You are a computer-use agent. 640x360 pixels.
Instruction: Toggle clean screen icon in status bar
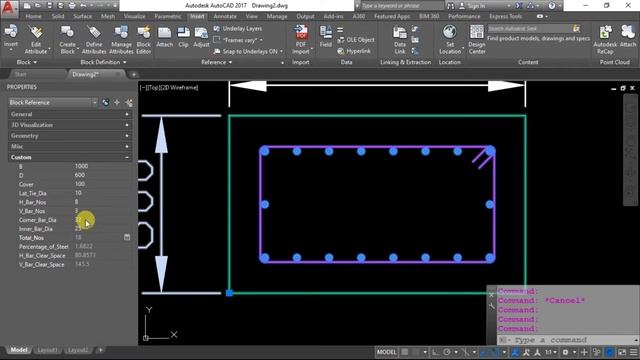click(622, 352)
